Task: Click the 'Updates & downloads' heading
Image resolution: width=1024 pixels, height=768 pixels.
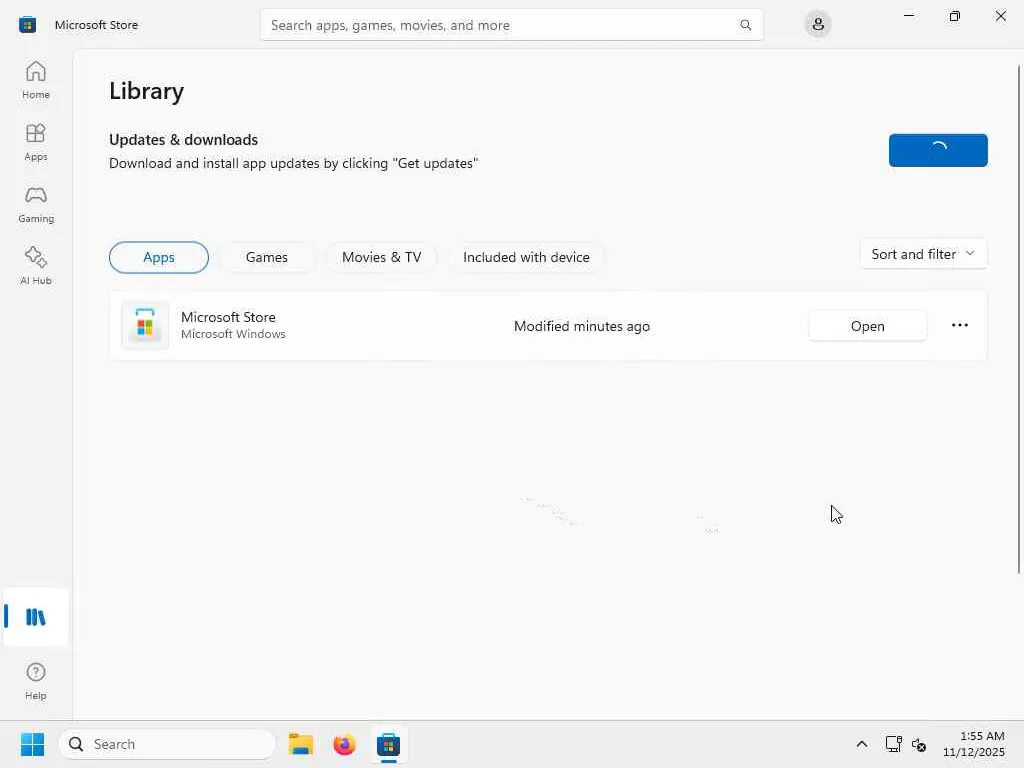Action: click(184, 140)
